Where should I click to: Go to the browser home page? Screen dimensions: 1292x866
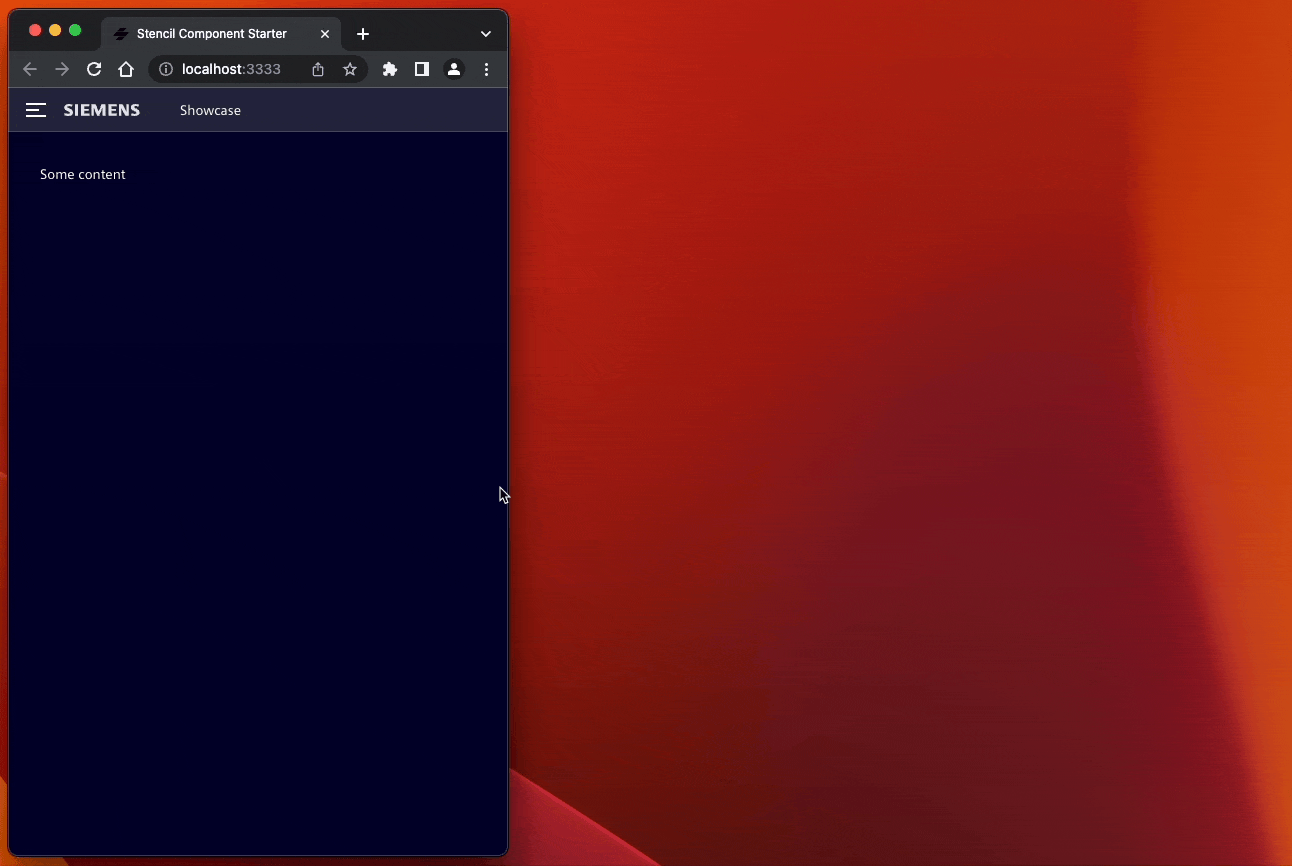point(126,69)
